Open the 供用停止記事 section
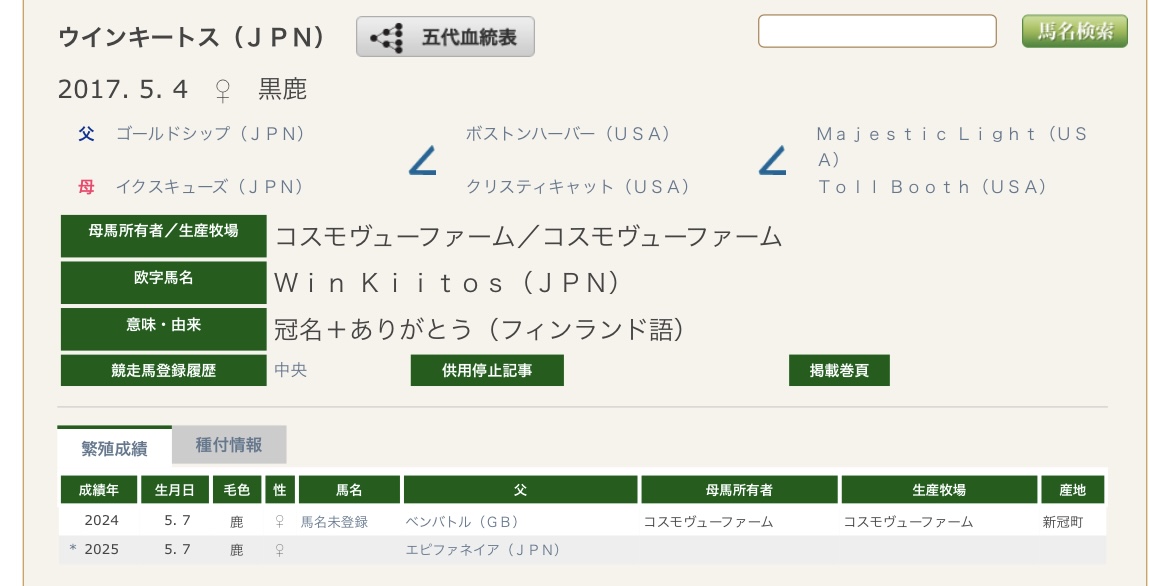The image size is (1170, 586). (487, 371)
